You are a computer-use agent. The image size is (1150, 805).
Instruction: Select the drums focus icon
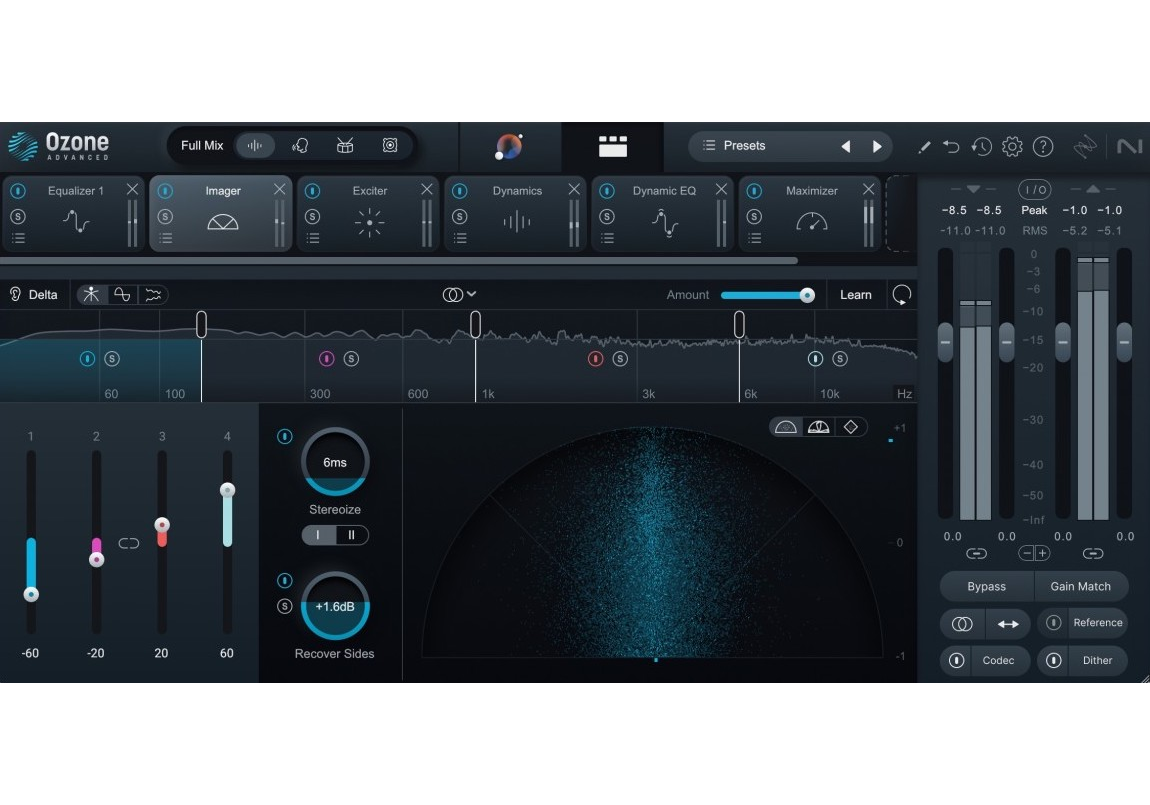point(345,146)
